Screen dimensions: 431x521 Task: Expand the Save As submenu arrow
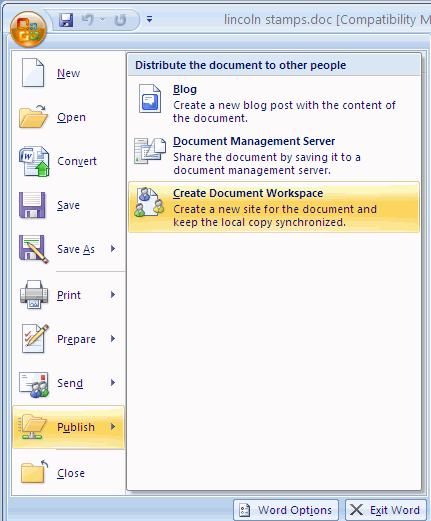click(113, 249)
